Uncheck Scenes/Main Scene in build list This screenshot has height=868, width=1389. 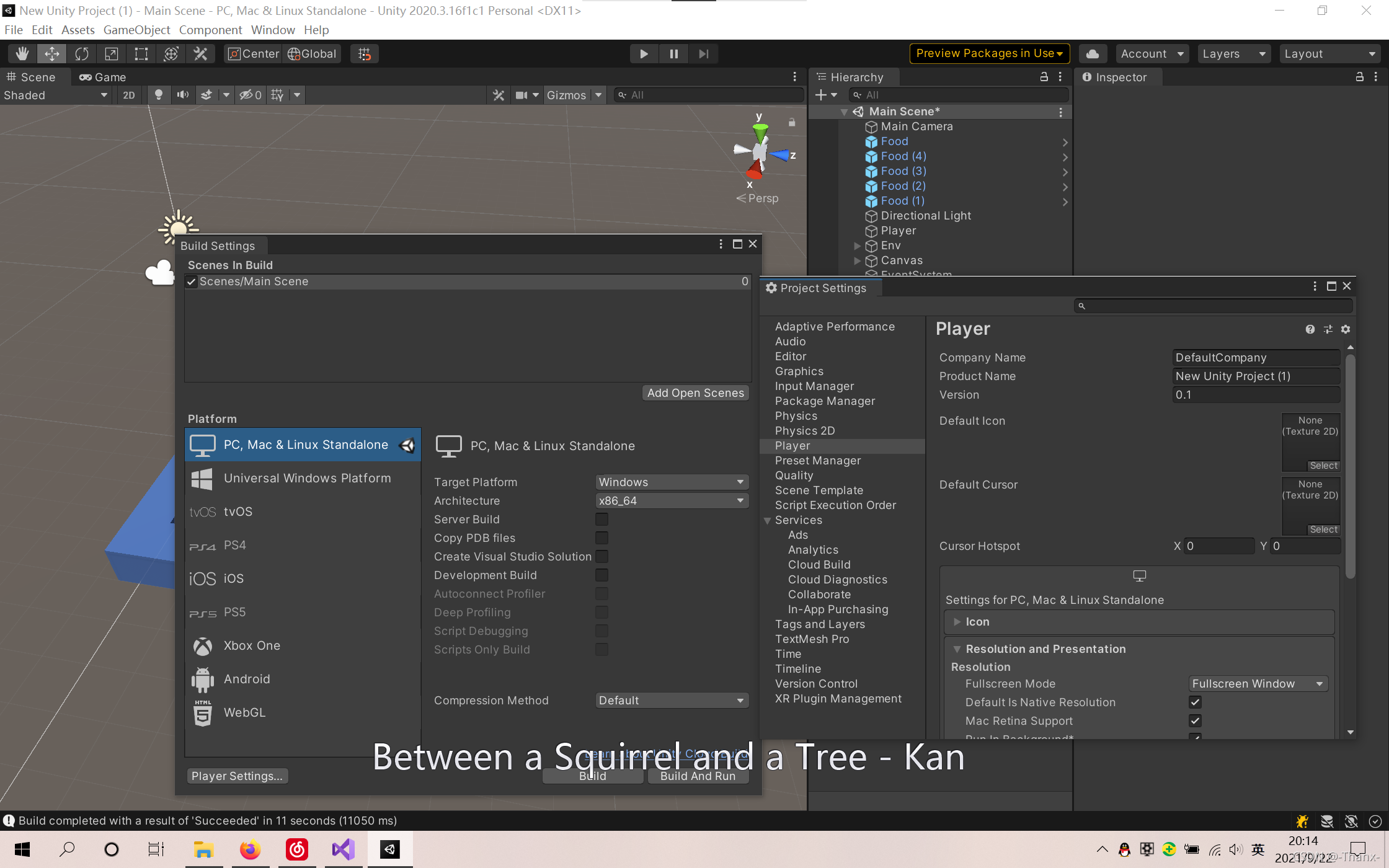point(192,282)
